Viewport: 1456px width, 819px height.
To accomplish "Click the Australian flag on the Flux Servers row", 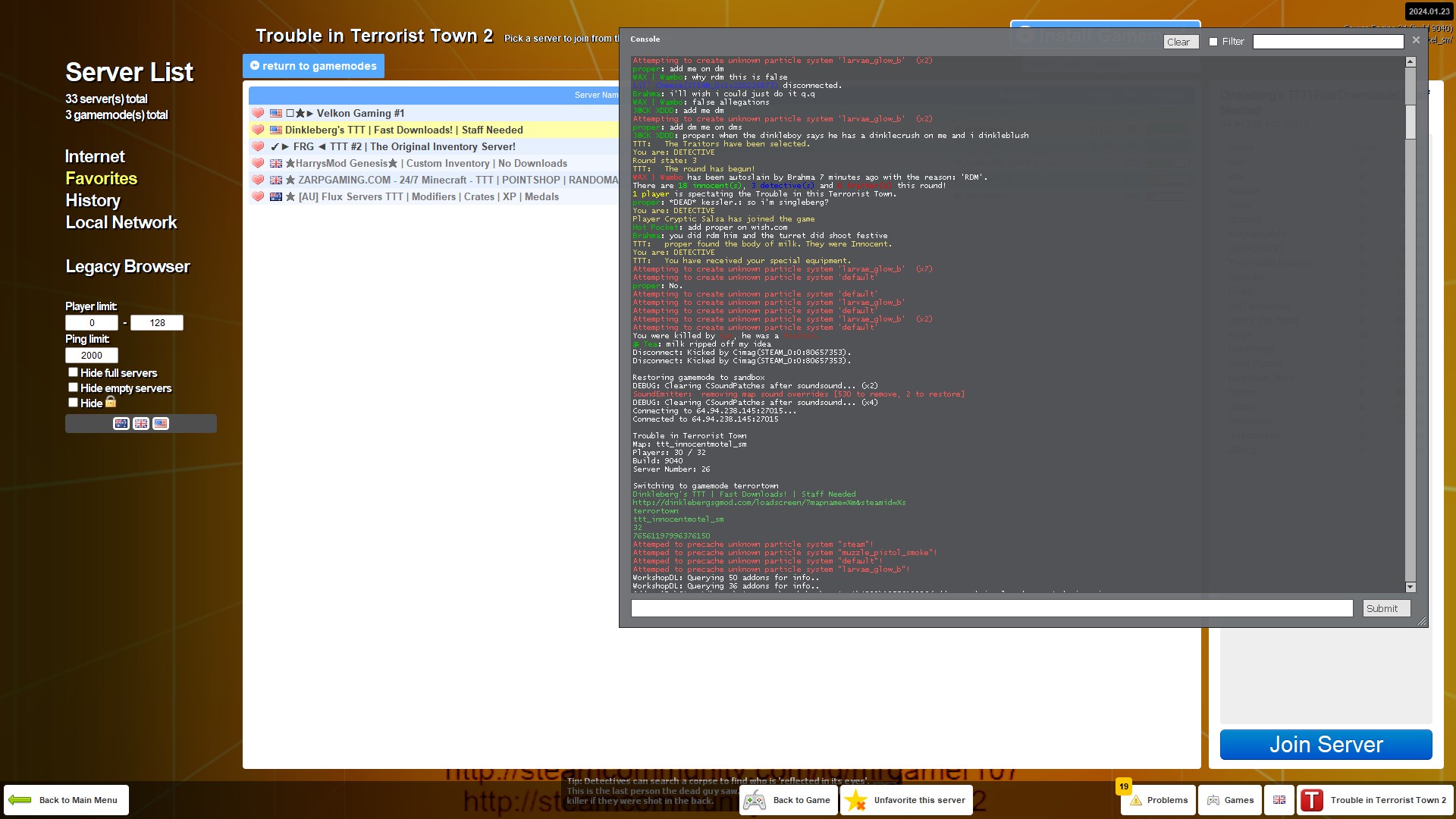I will (x=276, y=196).
